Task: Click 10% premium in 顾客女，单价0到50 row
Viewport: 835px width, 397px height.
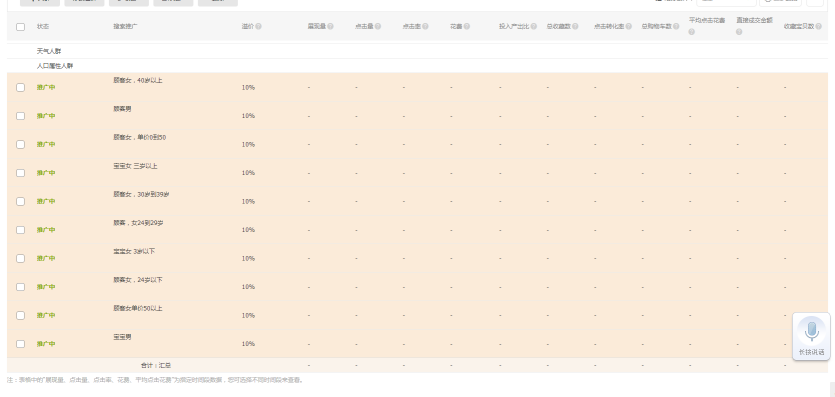Action: click(248, 144)
